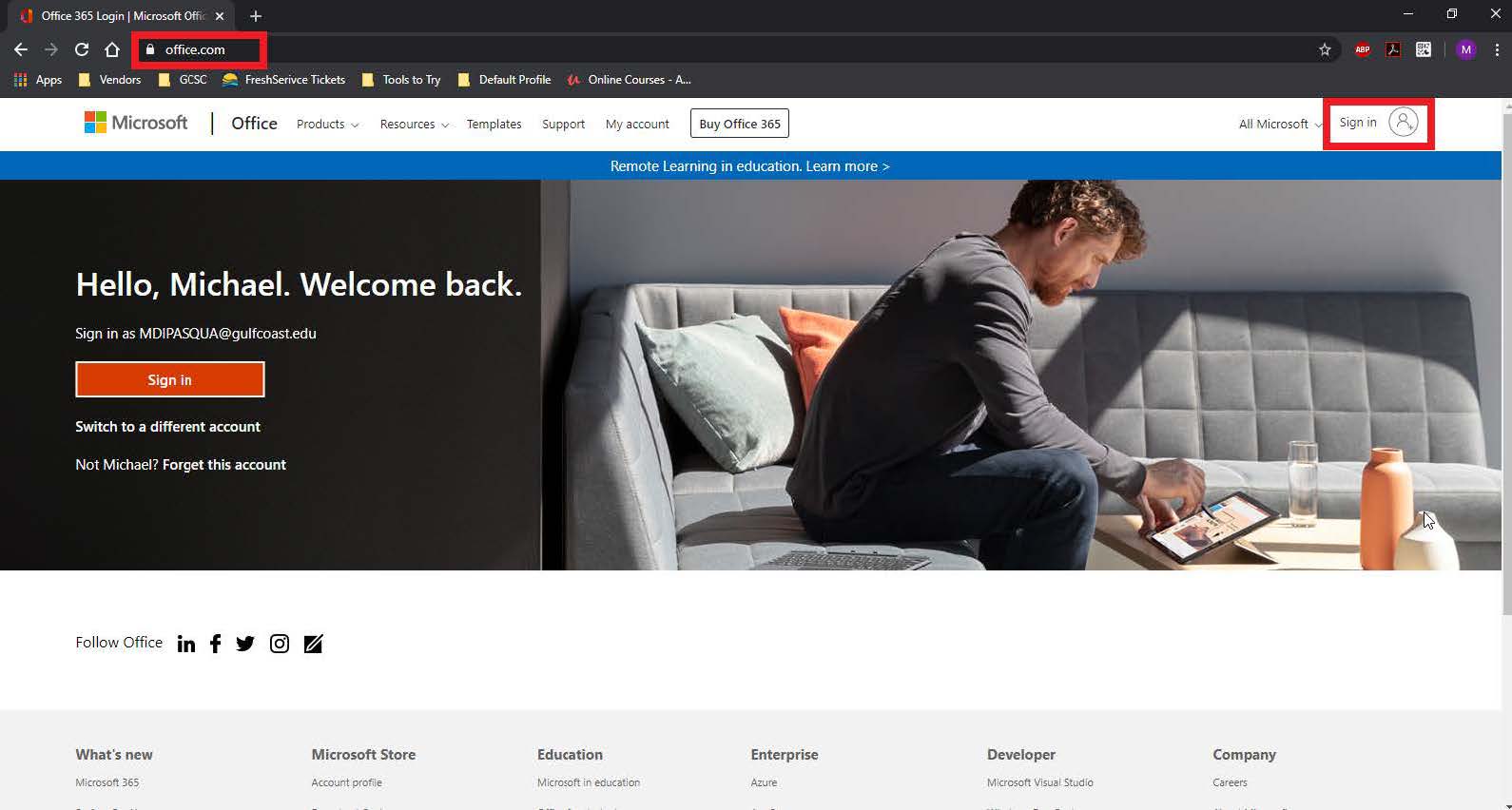
Task: Open the Adblock Plus extension icon
Action: [1363, 49]
